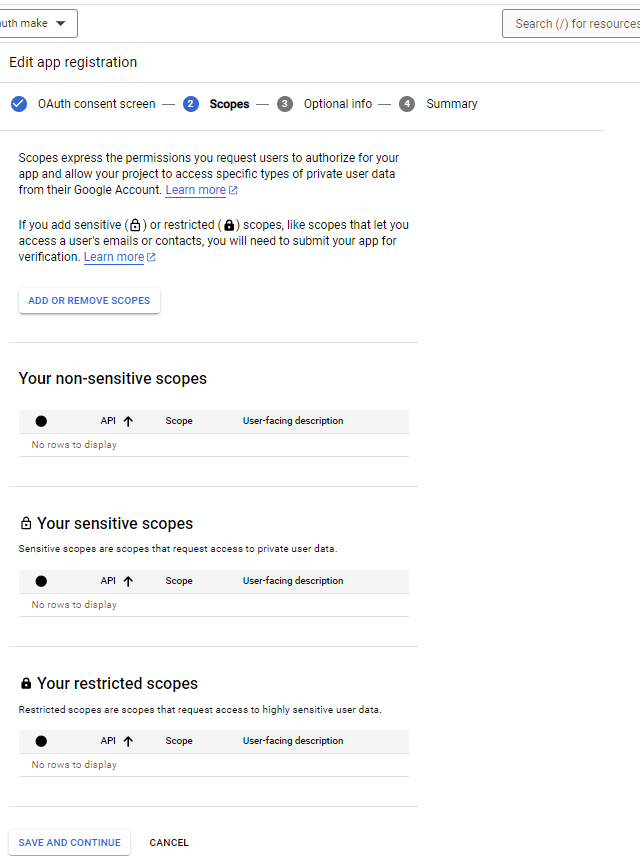Click the API sort arrow in restricted scopes
The height and width of the screenshot is (856, 640).
point(128,741)
